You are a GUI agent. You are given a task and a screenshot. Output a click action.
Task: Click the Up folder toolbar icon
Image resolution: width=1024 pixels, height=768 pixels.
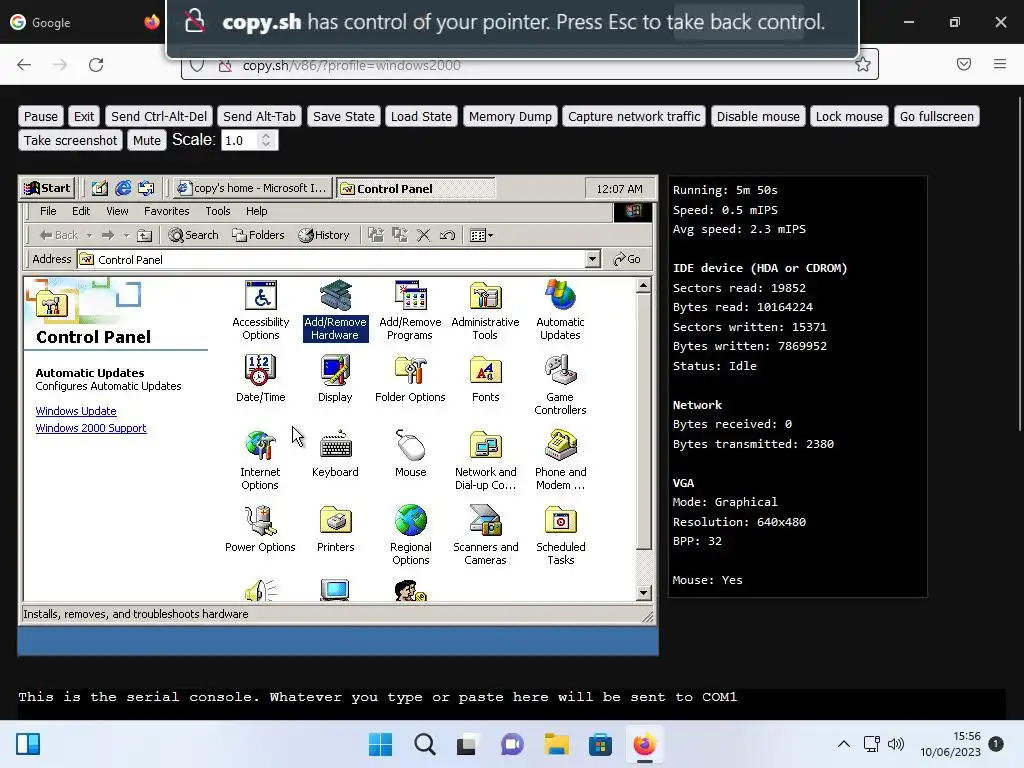point(144,235)
